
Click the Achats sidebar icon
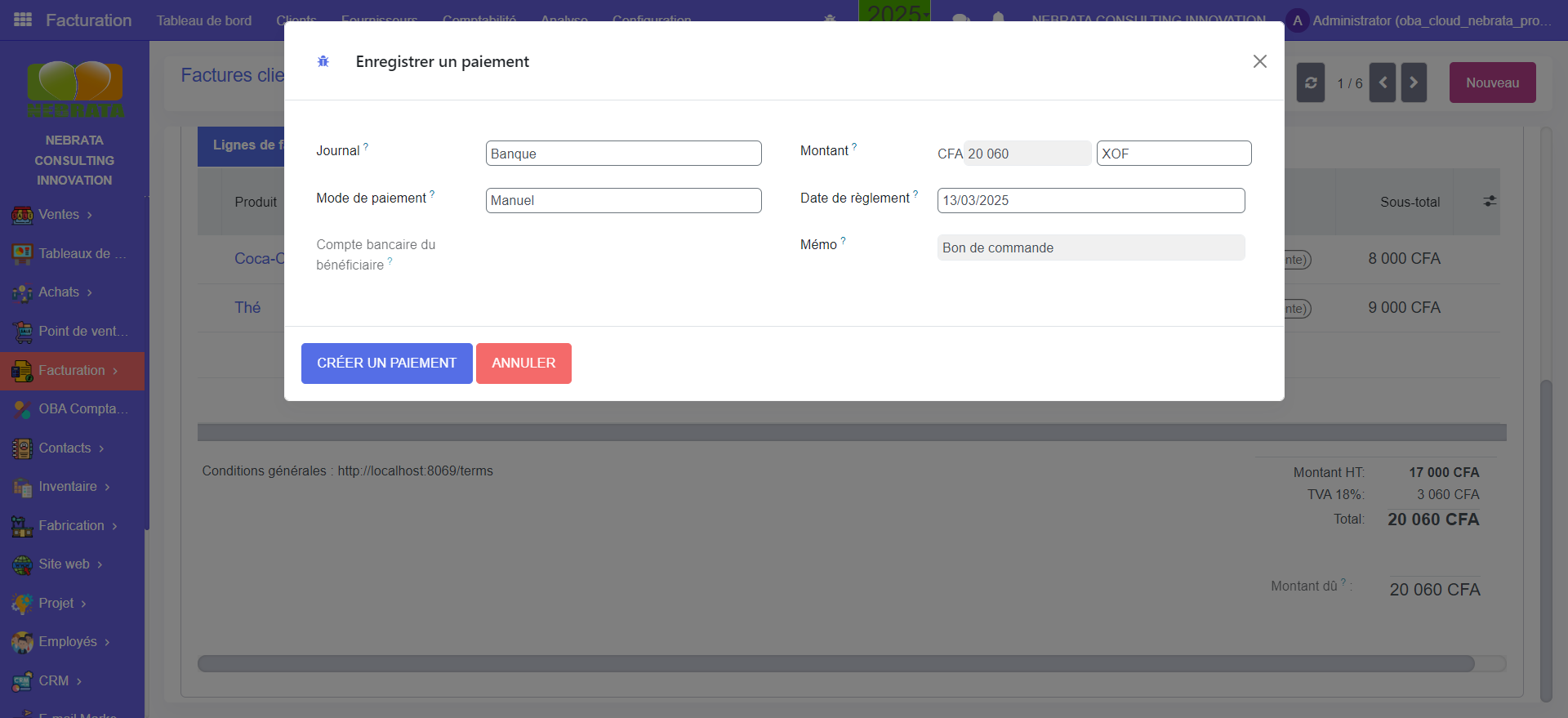pyautogui.click(x=22, y=292)
